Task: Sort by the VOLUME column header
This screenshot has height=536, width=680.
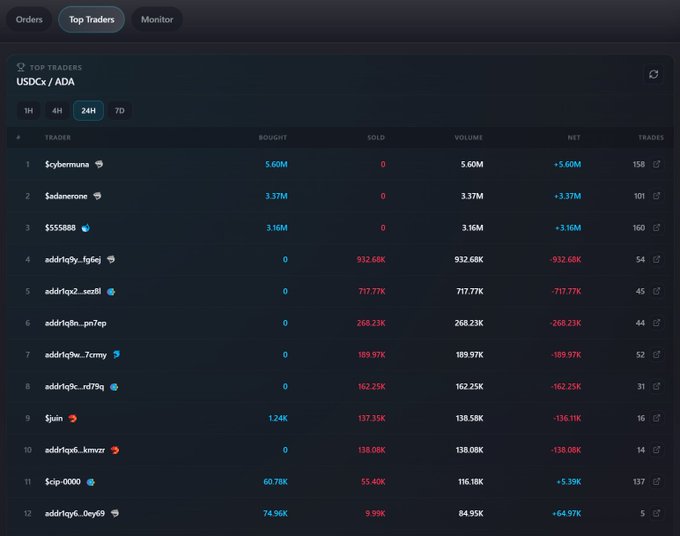Action: (468, 137)
